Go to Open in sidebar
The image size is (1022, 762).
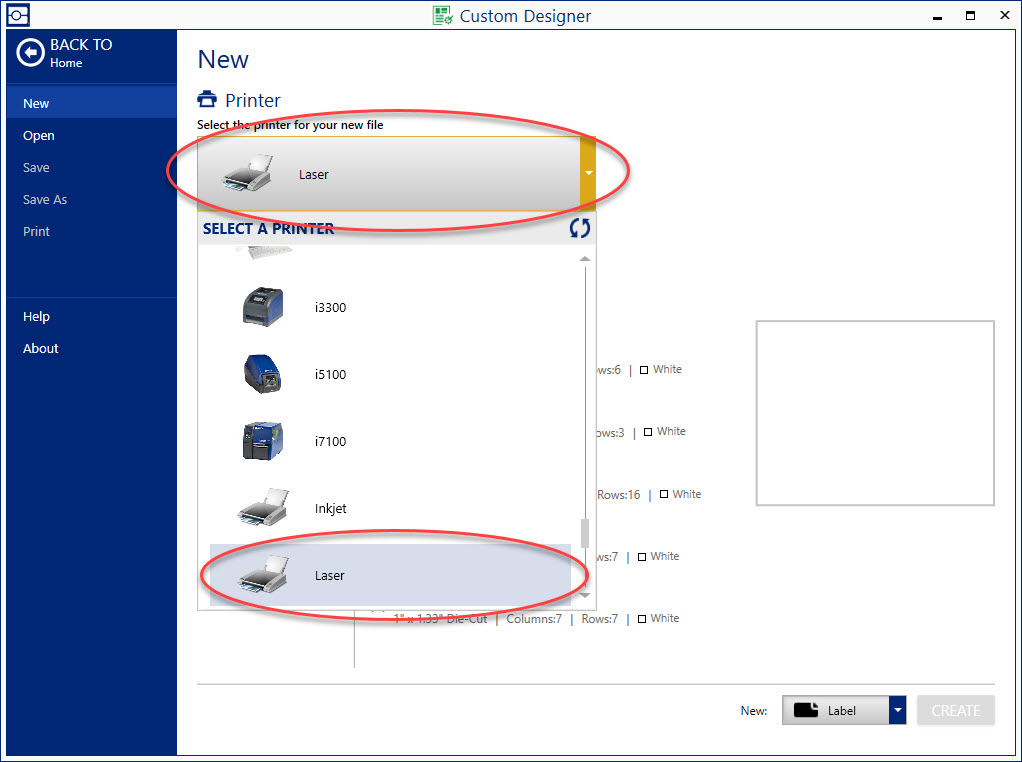(x=39, y=135)
